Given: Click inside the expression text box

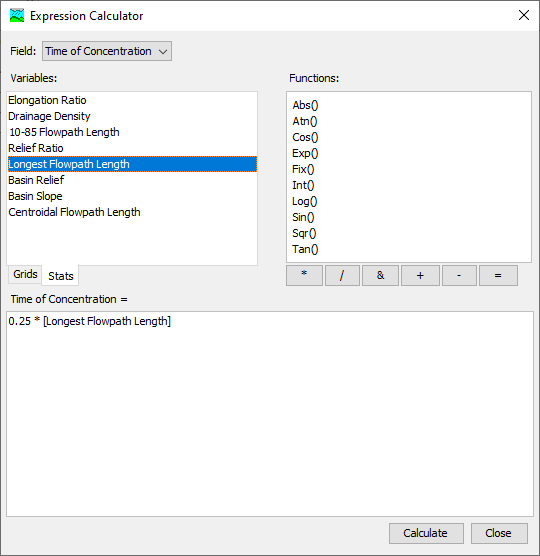Looking at the screenshot, I should [x=270, y=414].
